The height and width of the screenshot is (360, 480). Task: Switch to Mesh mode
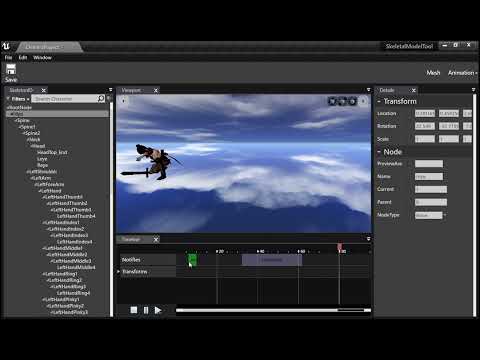pos(433,73)
